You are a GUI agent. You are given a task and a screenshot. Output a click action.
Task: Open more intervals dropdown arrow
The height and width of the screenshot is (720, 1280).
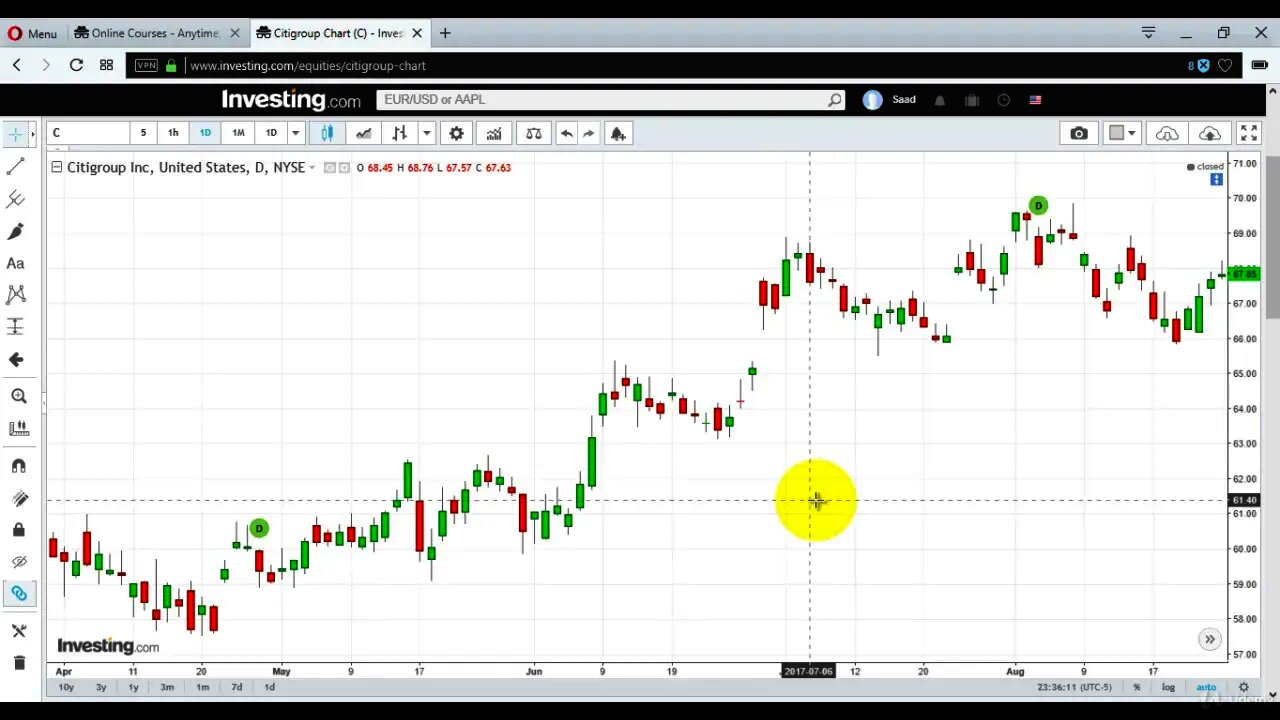[x=295, y=133]
